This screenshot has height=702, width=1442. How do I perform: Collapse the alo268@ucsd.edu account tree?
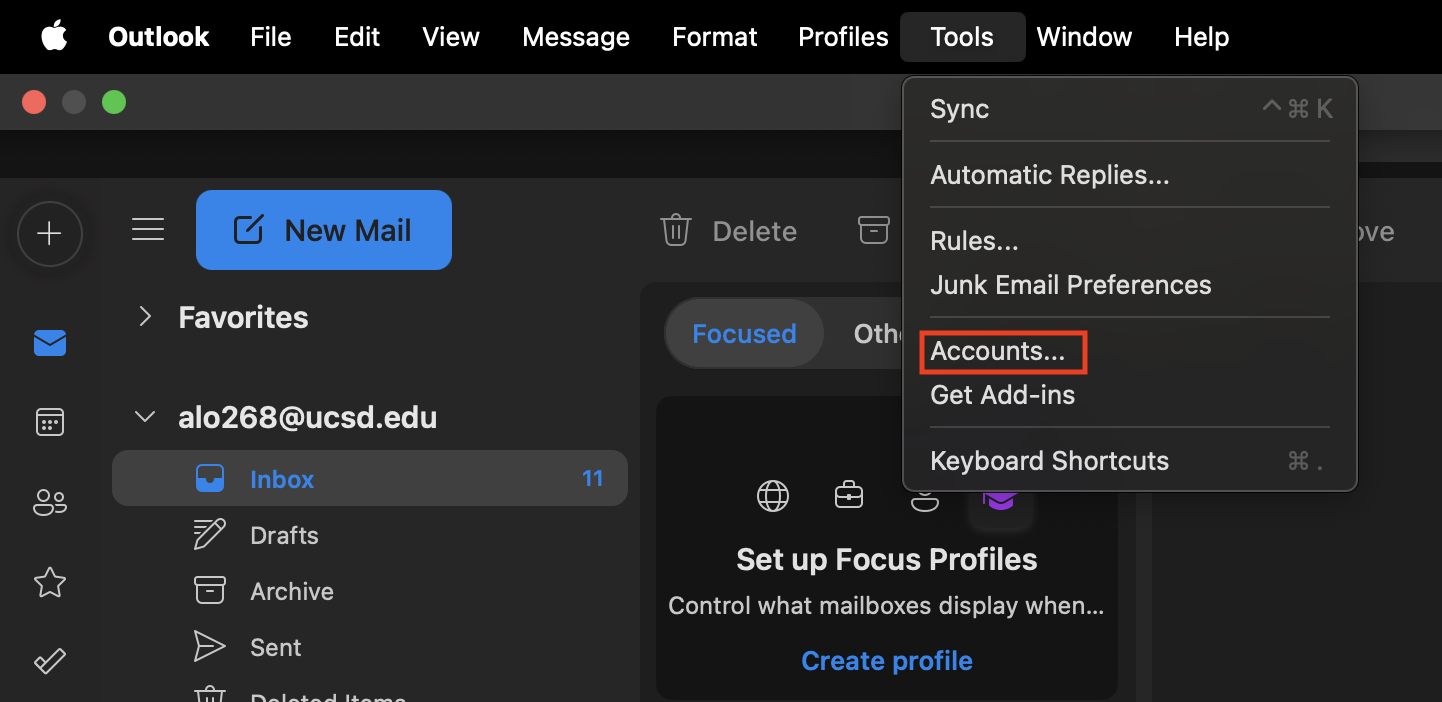[x=146, y=417]
